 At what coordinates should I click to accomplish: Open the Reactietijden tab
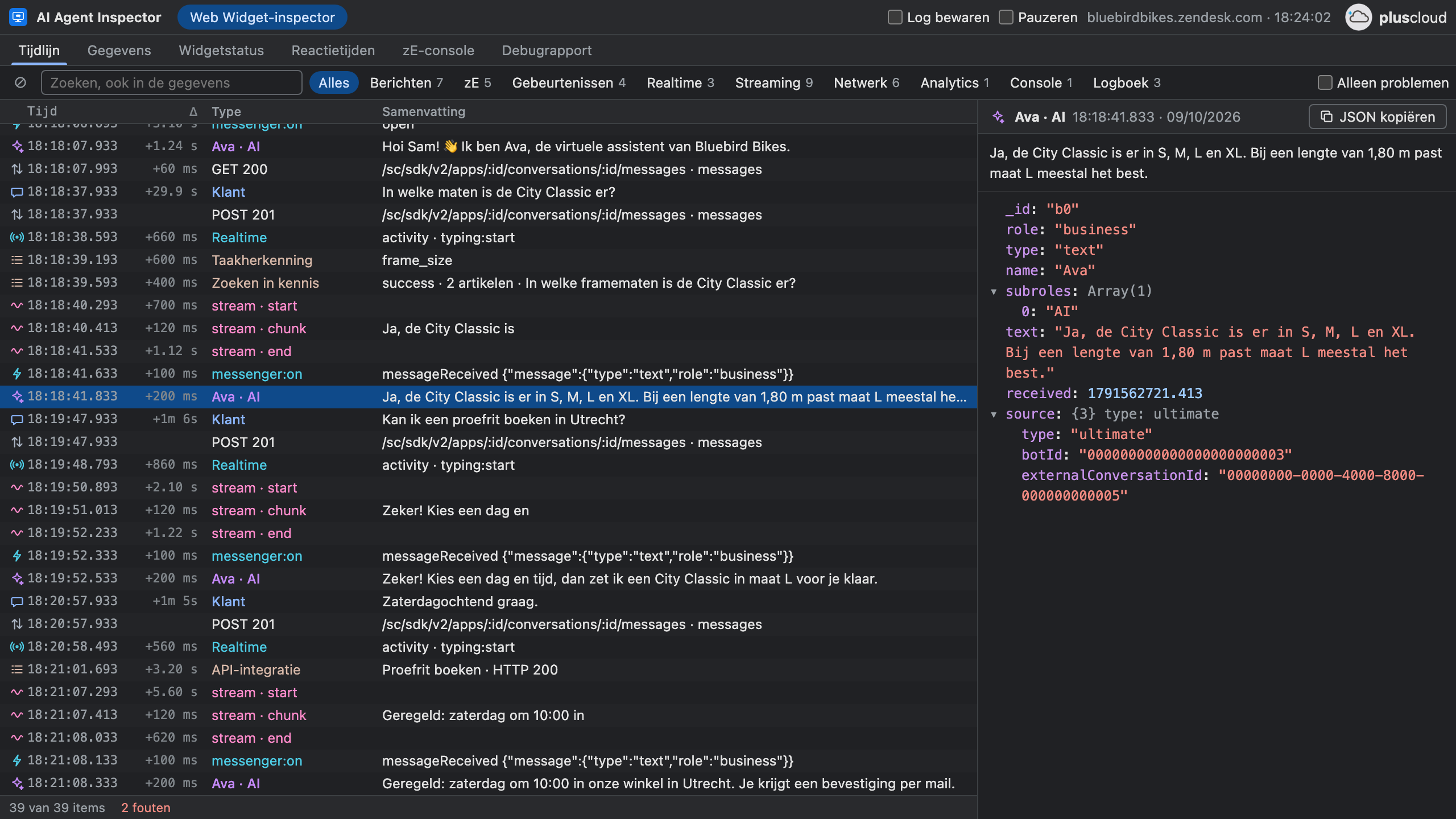point(333,50)
